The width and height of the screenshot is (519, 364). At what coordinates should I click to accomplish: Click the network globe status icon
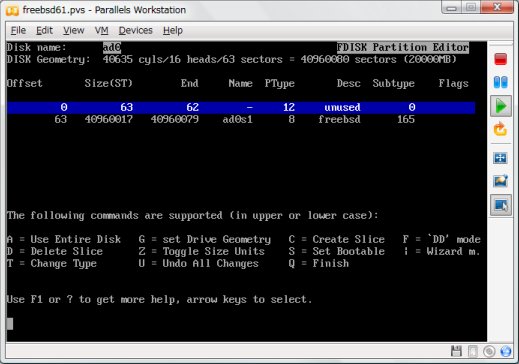(x=505, y=351)
